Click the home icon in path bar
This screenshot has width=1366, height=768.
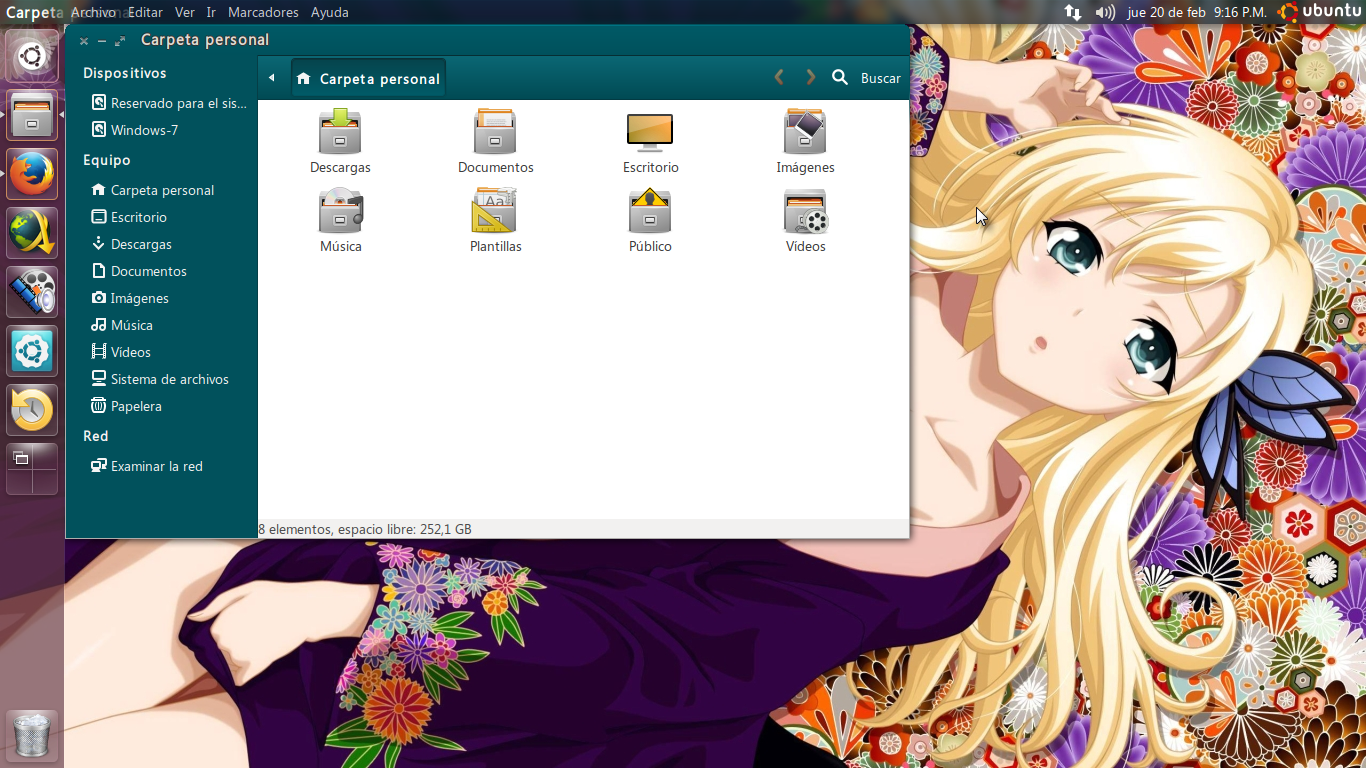click(x=304, y=78)
